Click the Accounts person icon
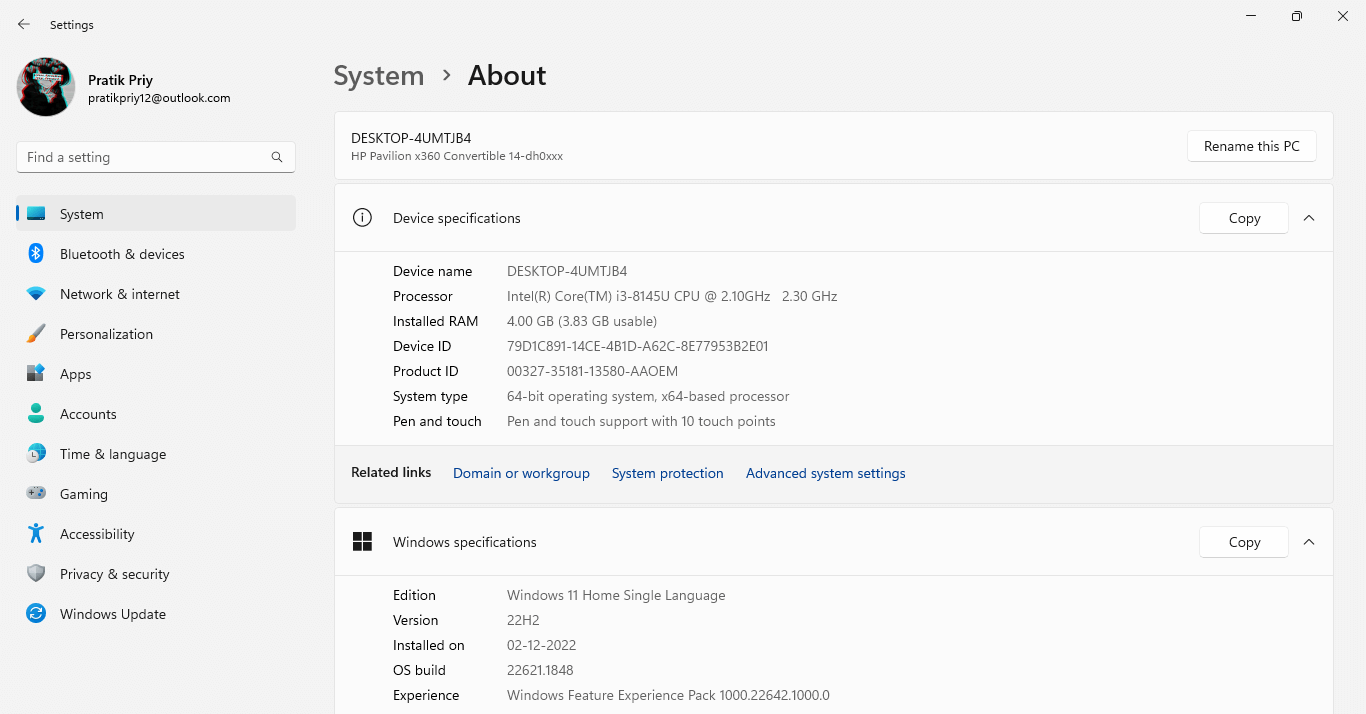Screen dimensions: 1366x714 coord(36,414)
